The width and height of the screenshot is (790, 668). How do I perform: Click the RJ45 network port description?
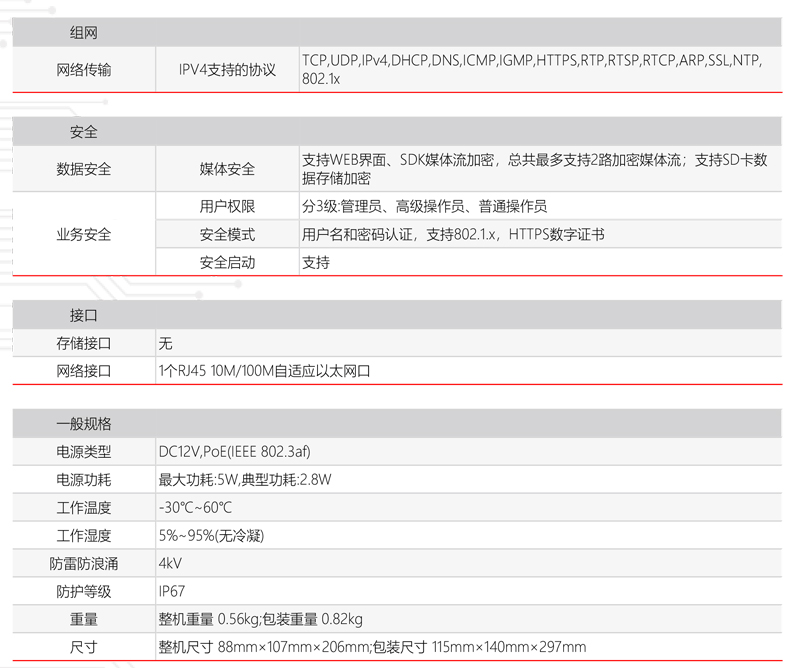265,371
